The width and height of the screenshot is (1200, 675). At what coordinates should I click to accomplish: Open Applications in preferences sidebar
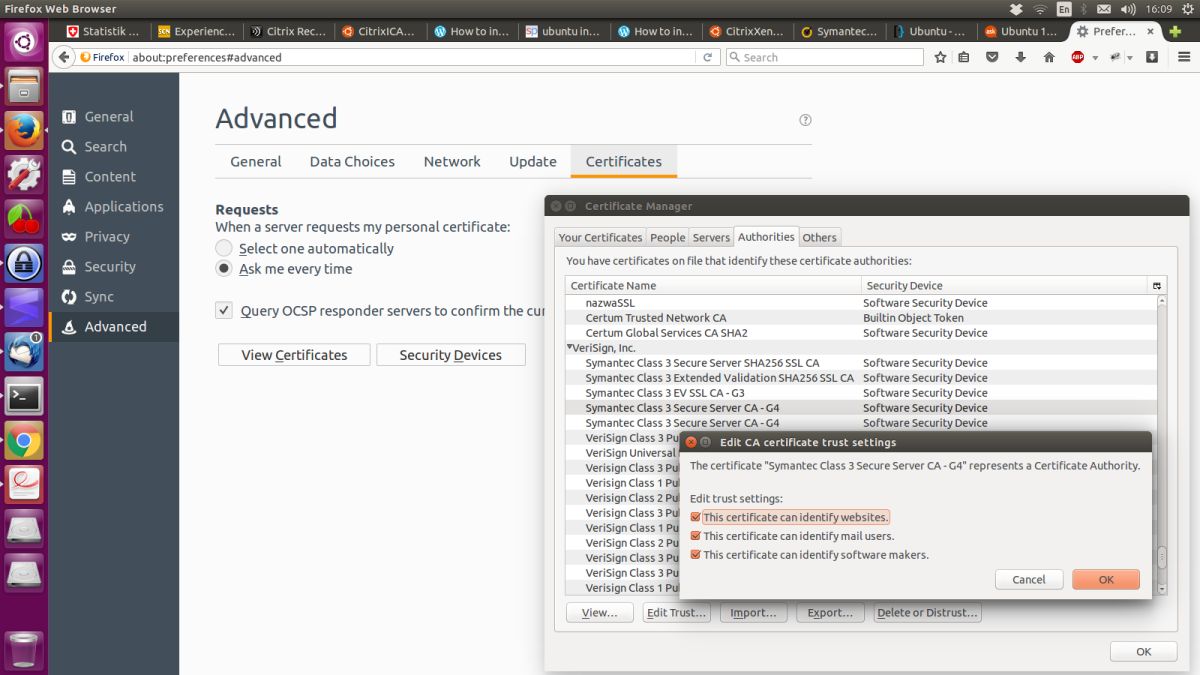(112, 206)
